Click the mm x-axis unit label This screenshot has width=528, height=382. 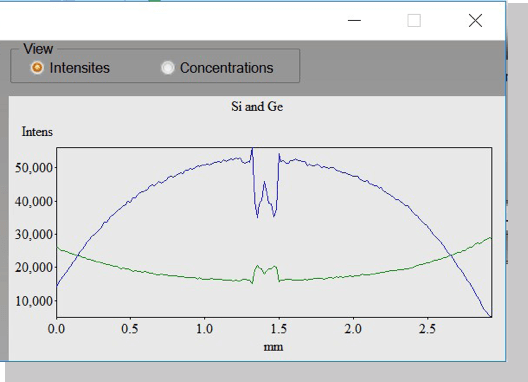(273, 347)
